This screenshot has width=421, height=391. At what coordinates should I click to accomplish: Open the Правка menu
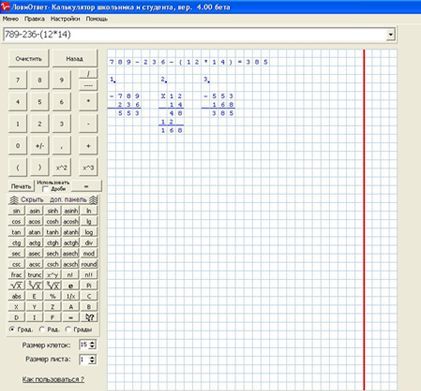click(x=34, y=19)
